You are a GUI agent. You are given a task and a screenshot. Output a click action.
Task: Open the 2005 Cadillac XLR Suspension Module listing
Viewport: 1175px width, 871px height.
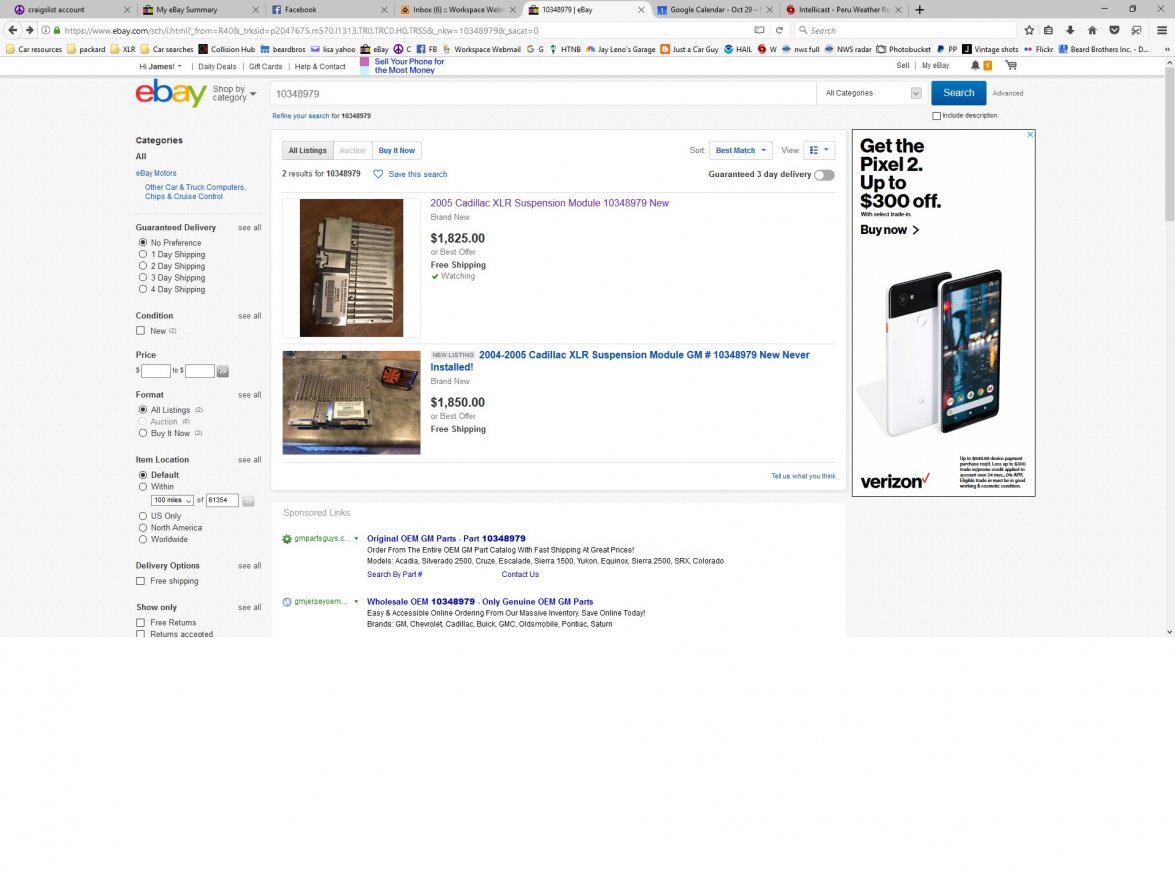549,203
